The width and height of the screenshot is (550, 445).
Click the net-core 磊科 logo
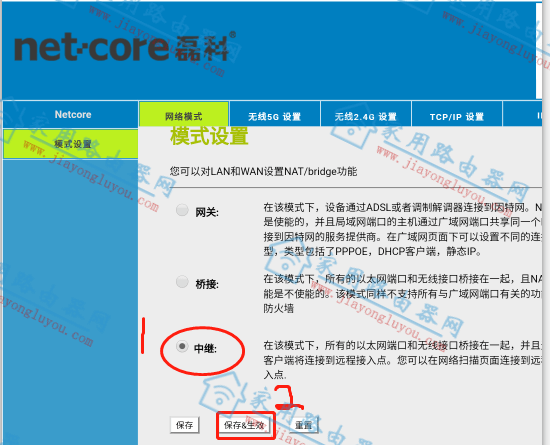point(125,48)
